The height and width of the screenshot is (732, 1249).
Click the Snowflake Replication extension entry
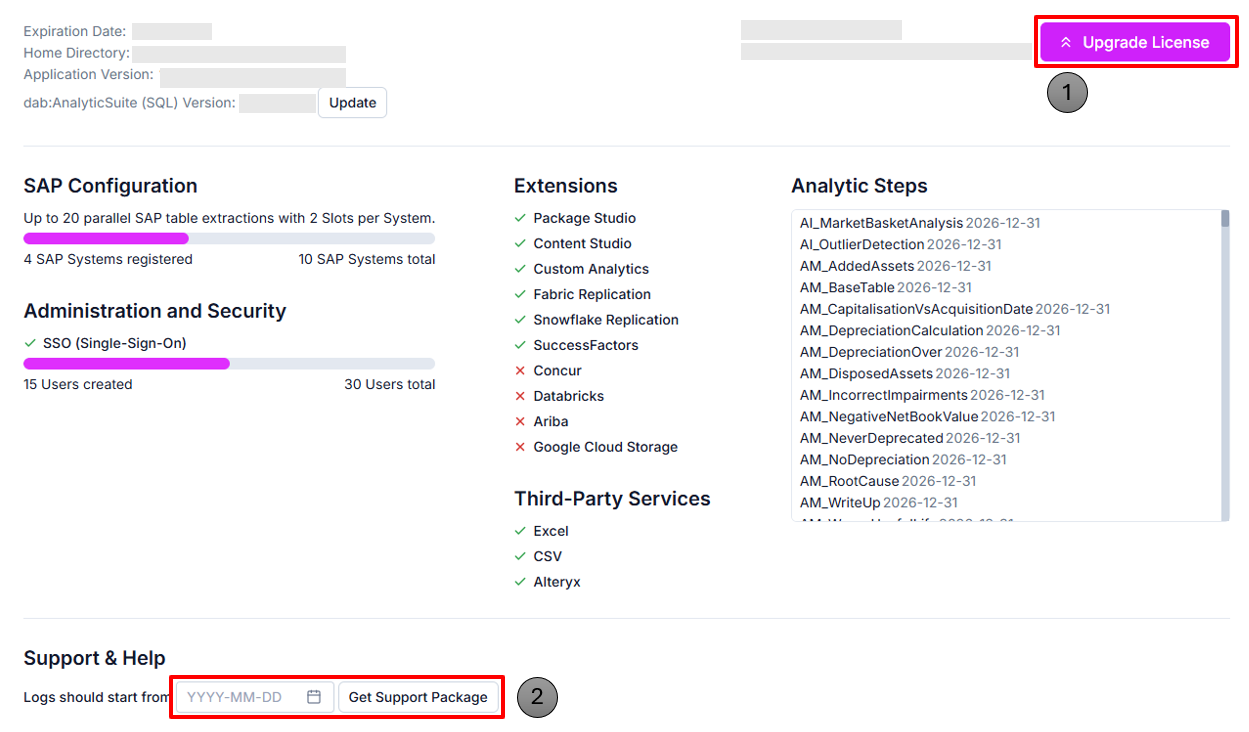point(606,320)
